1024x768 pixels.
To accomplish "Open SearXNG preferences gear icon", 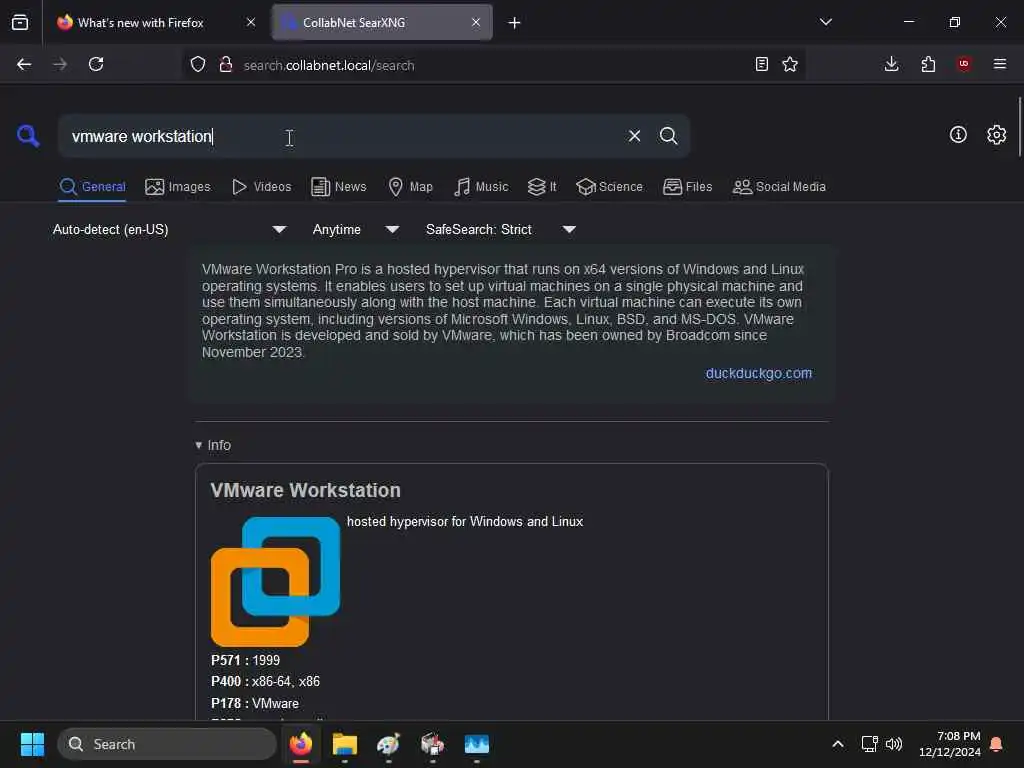I will click(996, 135).
